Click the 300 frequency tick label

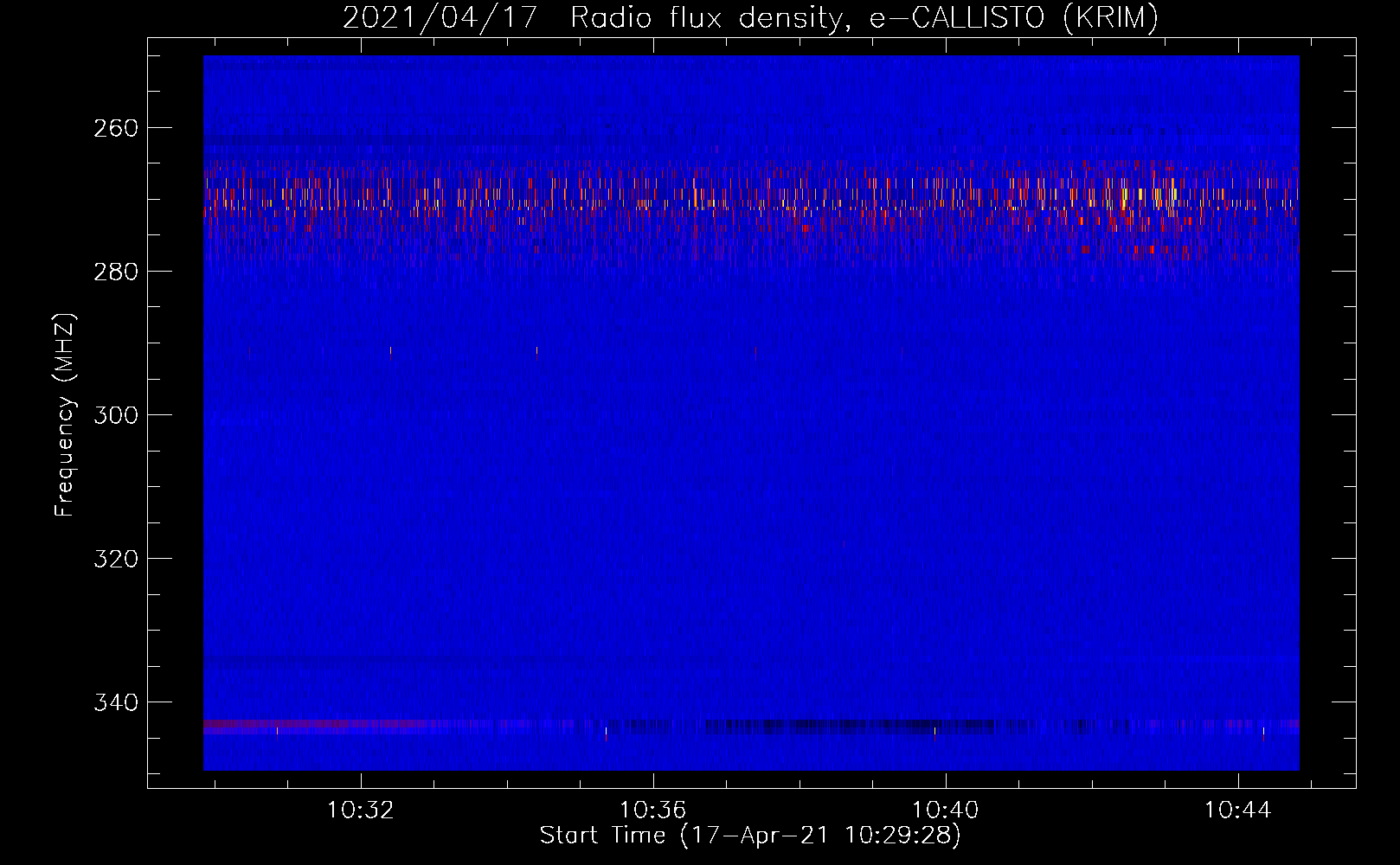click(x=115, y=415)
